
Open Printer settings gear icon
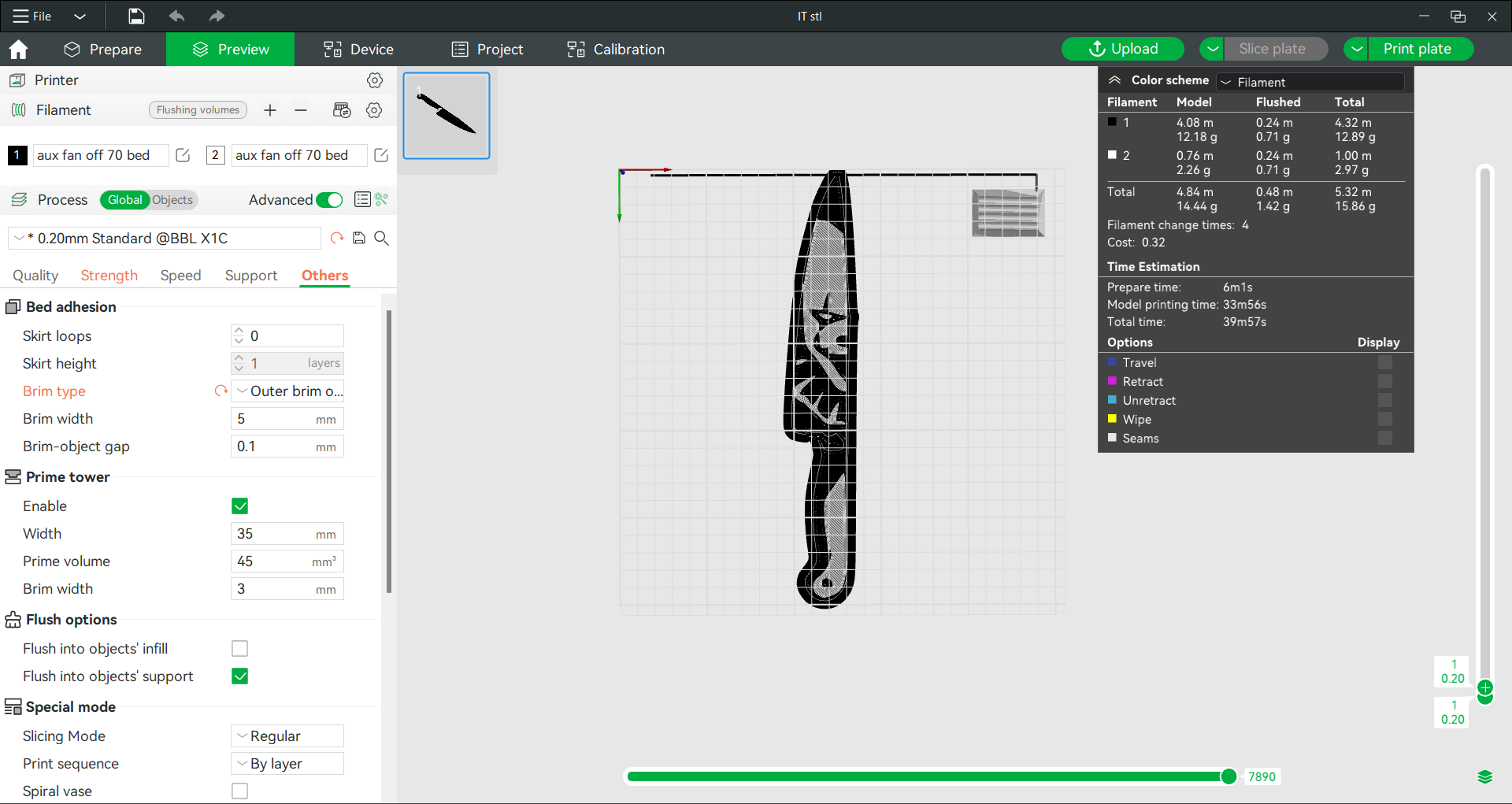coord(375,80)
